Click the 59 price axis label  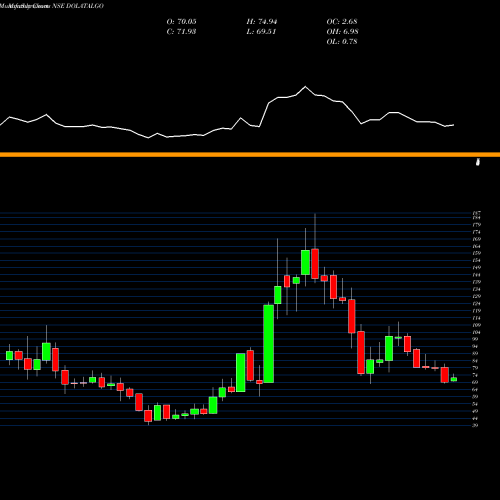pos(476,397)
